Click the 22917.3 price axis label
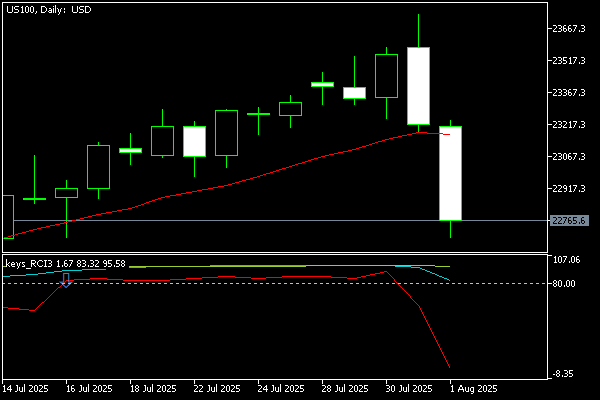 [x=569, y=189]
